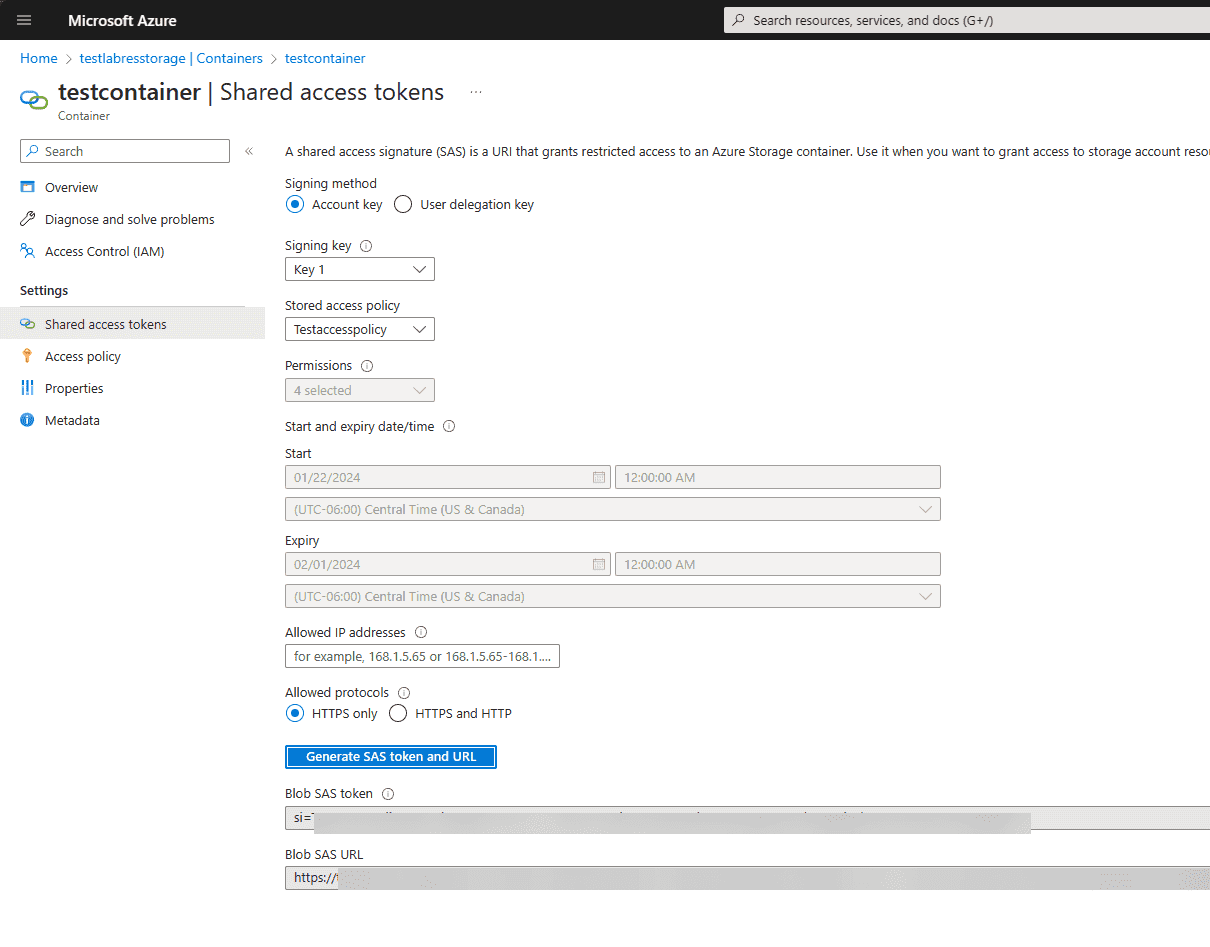Open Overview in the sidebar menu

coord(71,187)
